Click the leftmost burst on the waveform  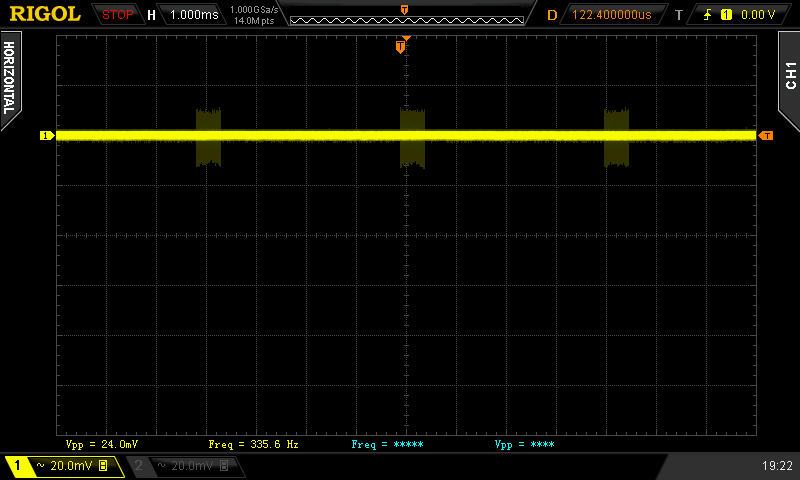click(x=208, y=138)
